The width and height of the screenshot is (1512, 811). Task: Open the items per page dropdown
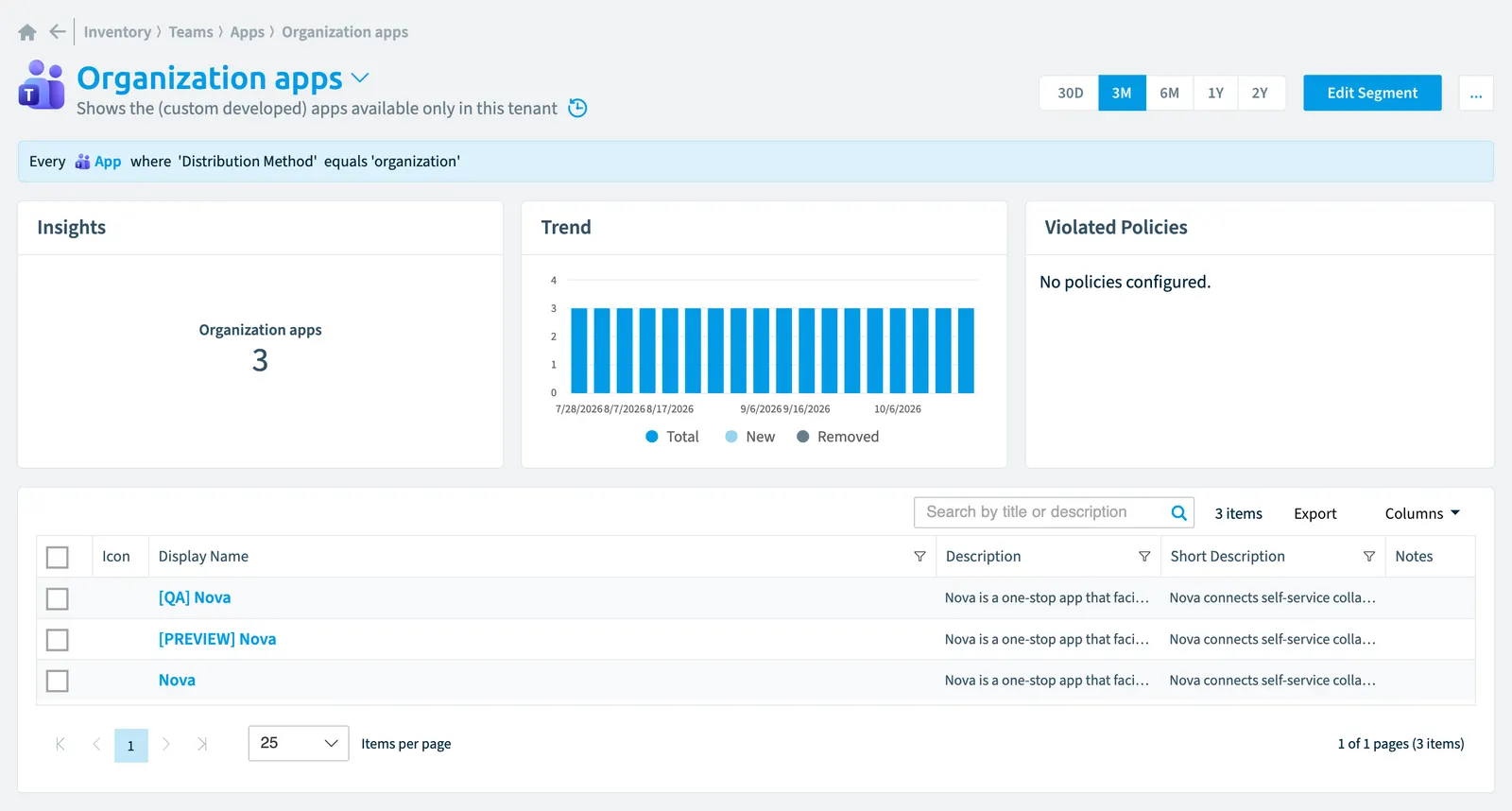point(299,743)
